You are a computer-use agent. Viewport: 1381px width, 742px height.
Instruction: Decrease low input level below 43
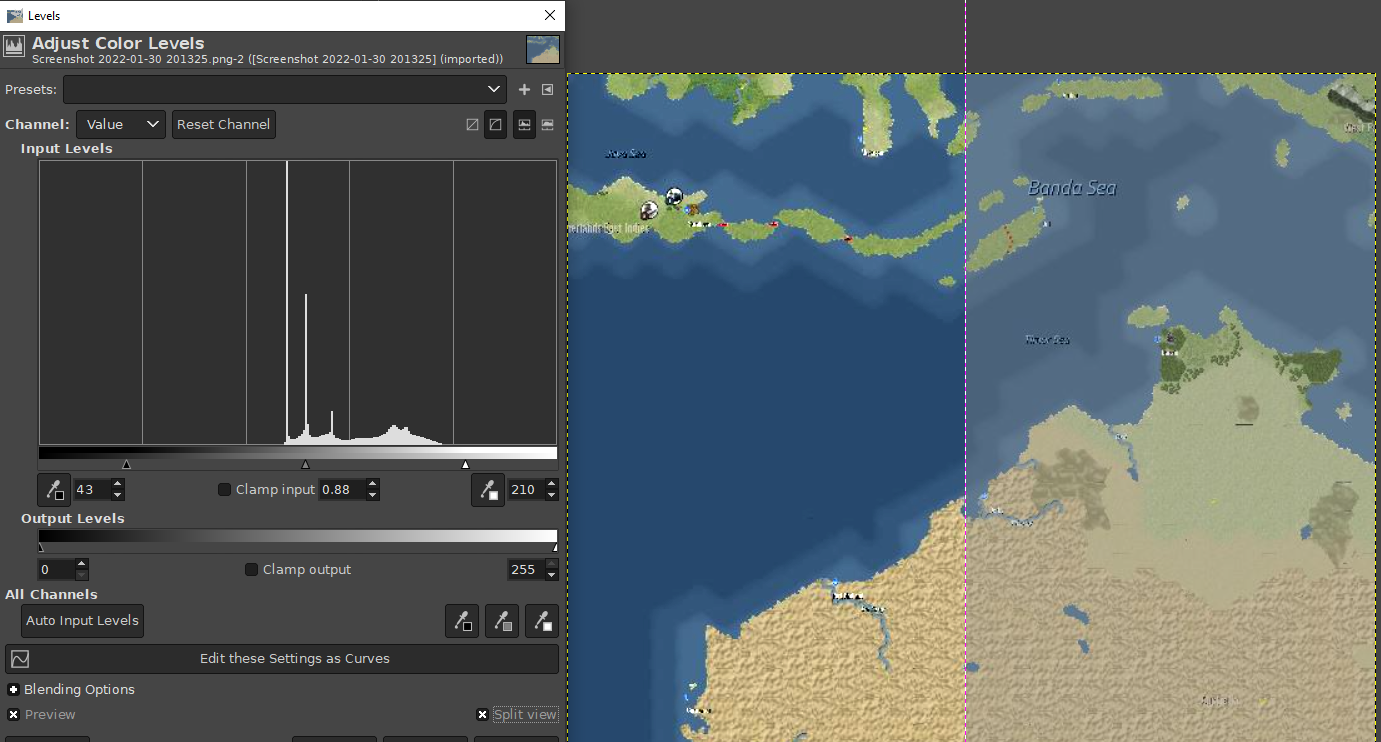[118, 495]
